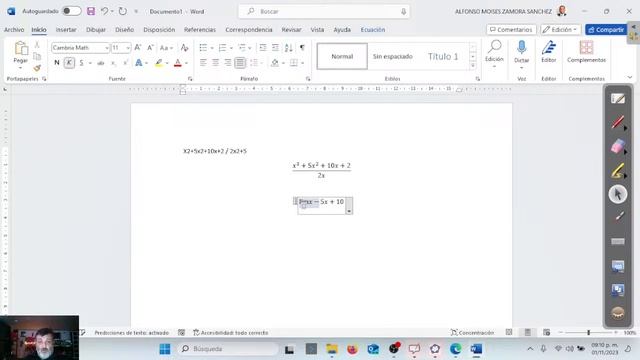Redo the last action
The width and height of the screenshot is (640, 360).
coord(122,11)
